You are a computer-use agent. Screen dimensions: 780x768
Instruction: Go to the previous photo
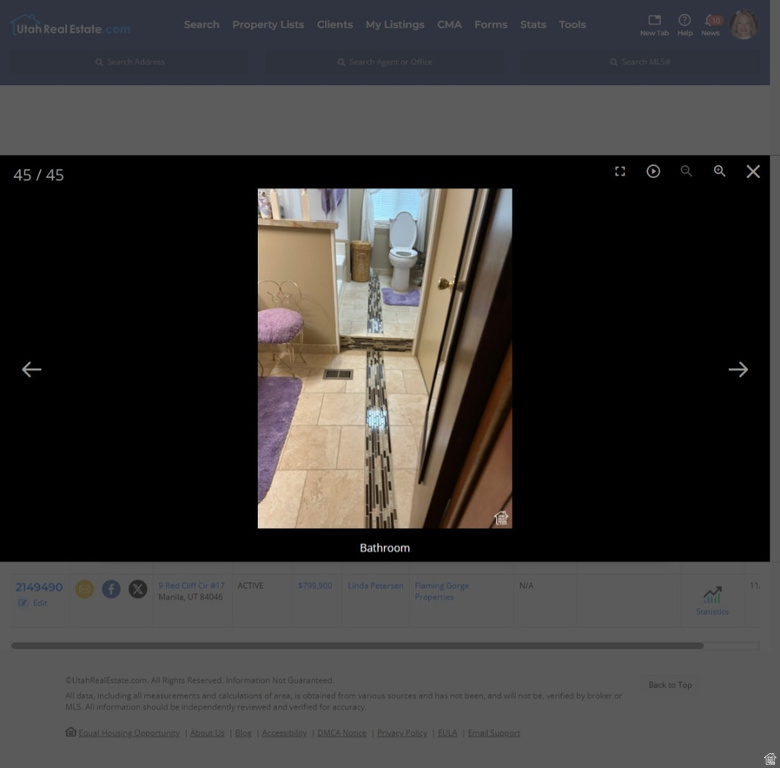click(x=32, y=369)
